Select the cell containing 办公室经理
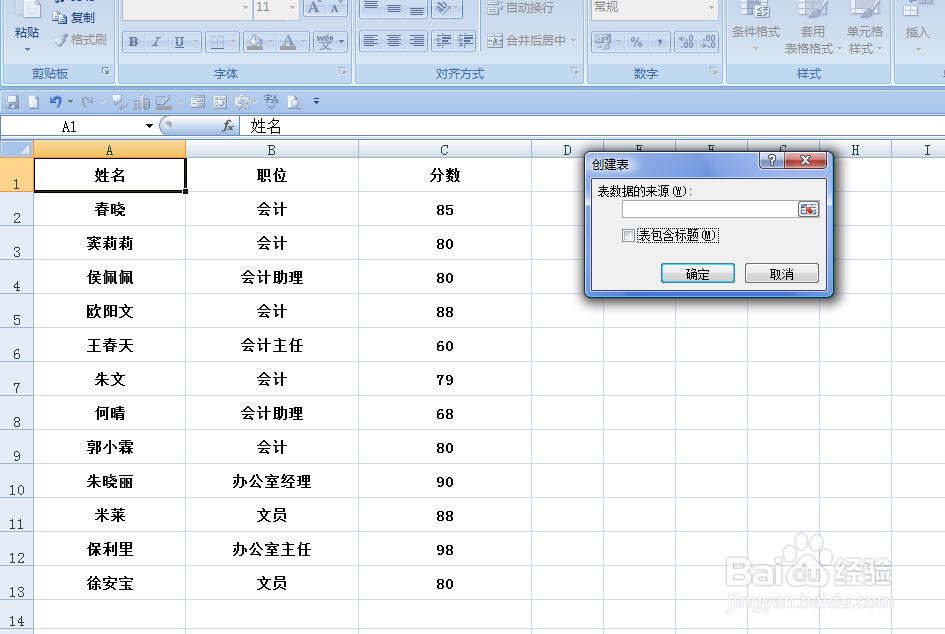 (x=272, y=481)
